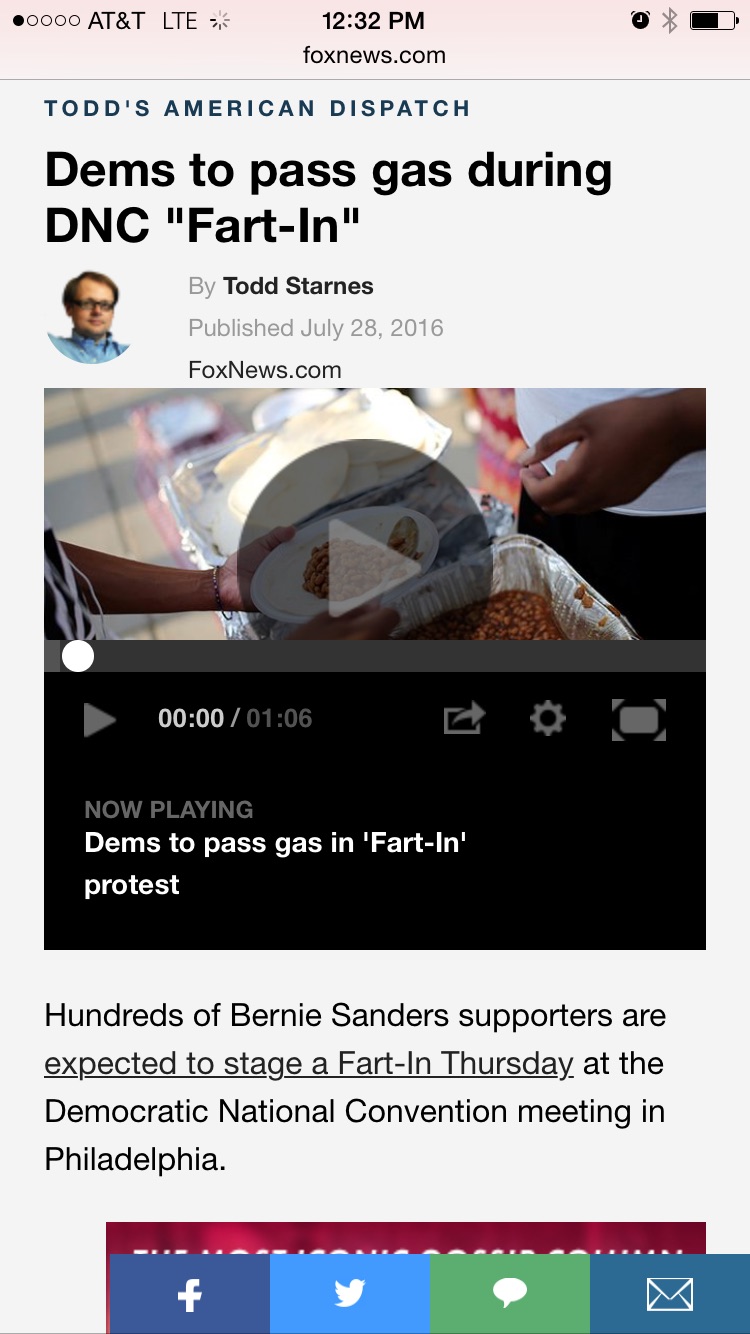Viewport: 750px width, 1334px height.
Task: Tap the 'Dems to pass gas' headline
Action: click(x=329, y=197)
